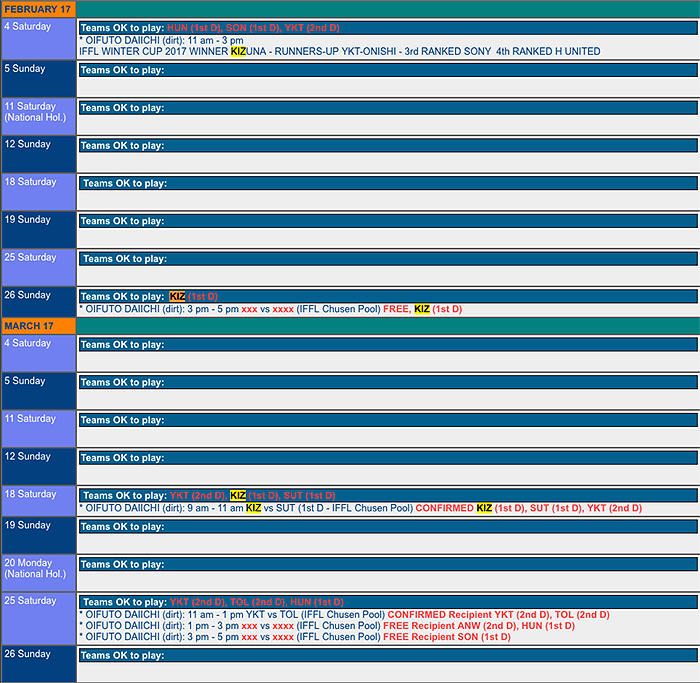The width and height of the screenshot is (700, 683).
Task: Click the February 26 Sunday date cell
Action: (x=38, y=302)
